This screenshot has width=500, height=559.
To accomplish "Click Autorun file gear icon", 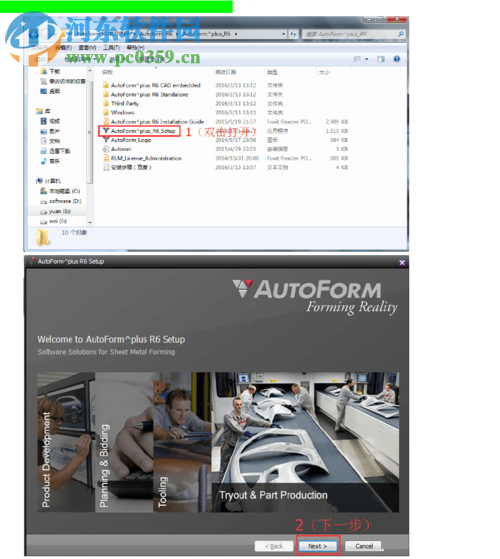I will pyautogui.click(x=106, y=149).
